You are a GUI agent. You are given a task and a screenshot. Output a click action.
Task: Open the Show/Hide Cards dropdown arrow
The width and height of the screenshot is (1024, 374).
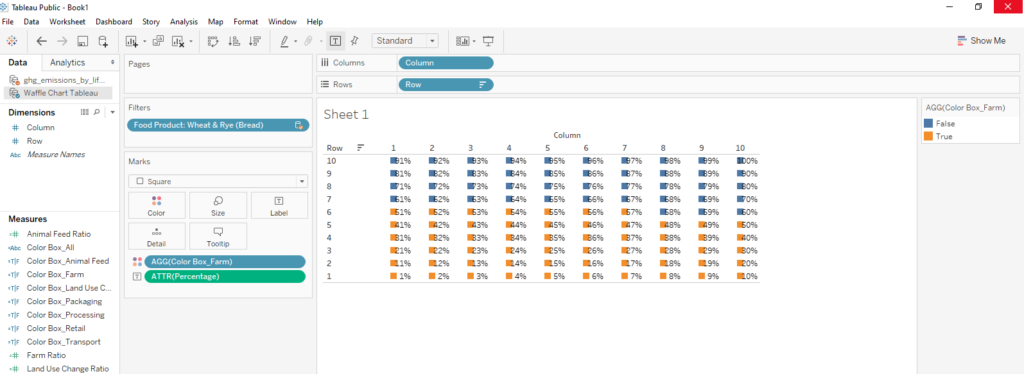pyautogui.click(x=474, y=41)
